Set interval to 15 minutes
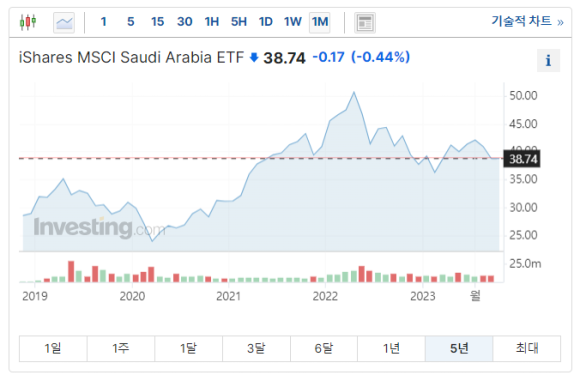The image size is (580, 381). click(x=157, y=22)
